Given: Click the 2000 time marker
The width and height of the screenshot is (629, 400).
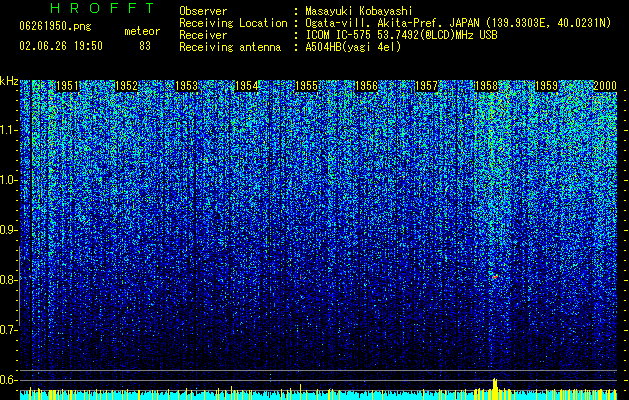Looking at the screenshot, I should [x=605, y=86].
